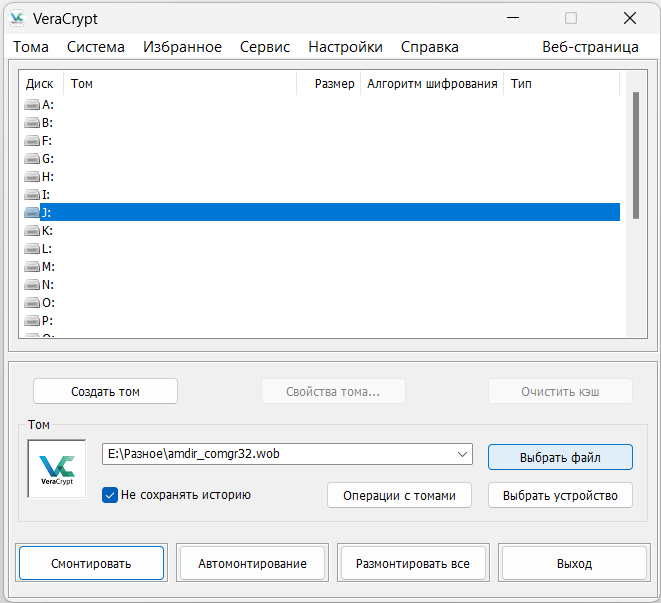Select the drive O: icon
The width and height of the screenshot is (661, 603).
pyautogui.click(x=32, y=303)
